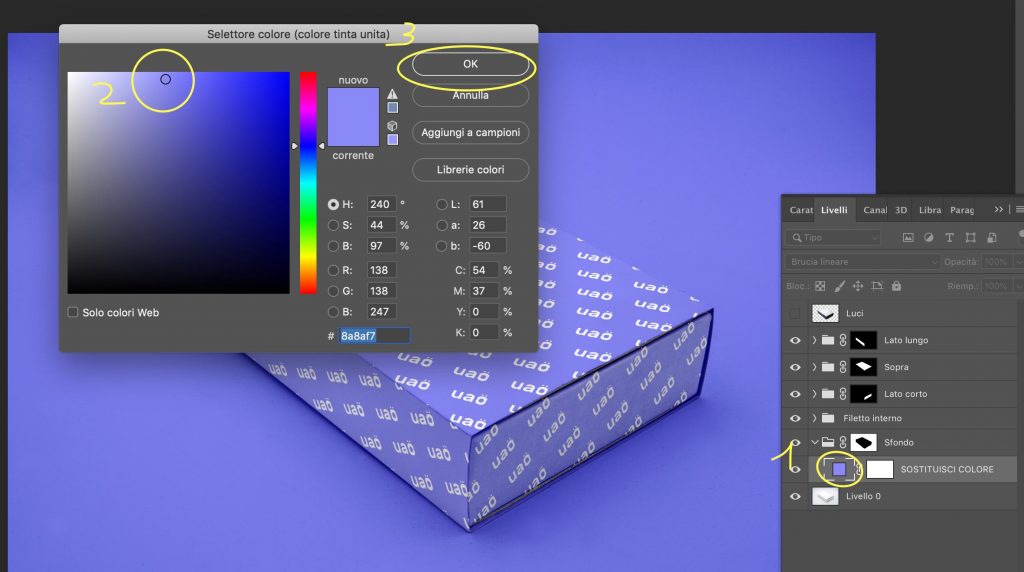The width and height of the screenshot is (1024, 572).
Task: Click the adjustment layer filter icon
Action: point(927,238)
